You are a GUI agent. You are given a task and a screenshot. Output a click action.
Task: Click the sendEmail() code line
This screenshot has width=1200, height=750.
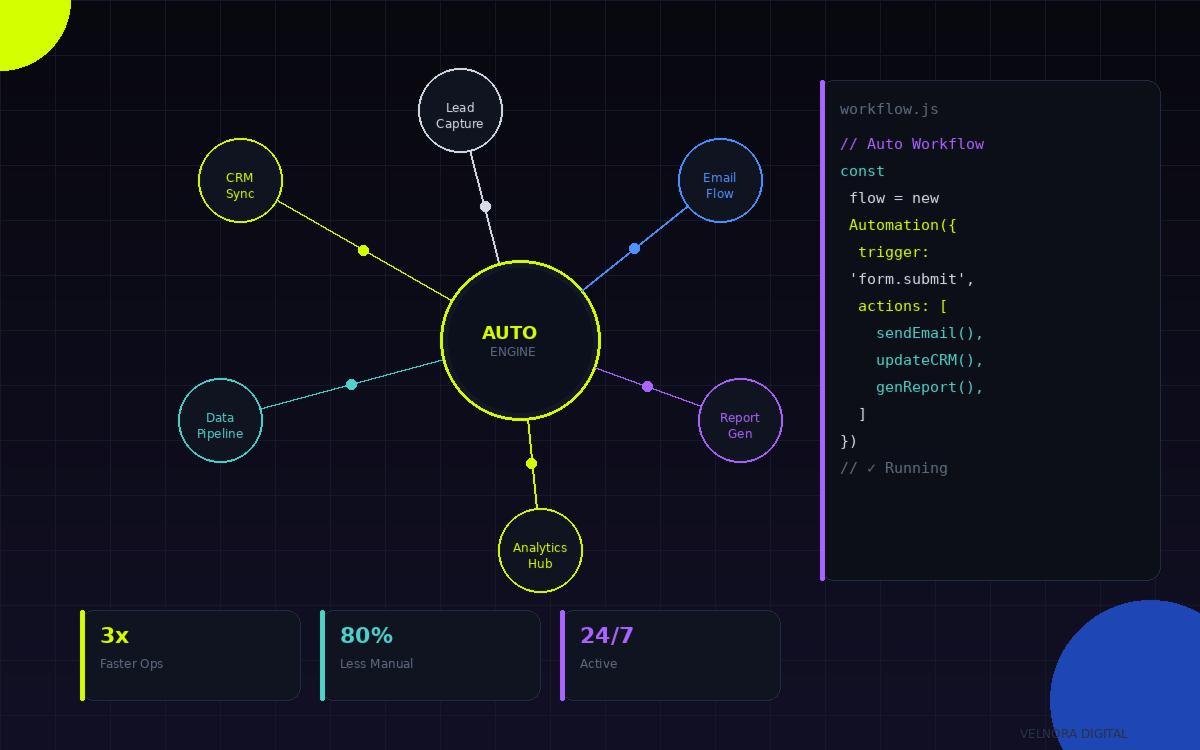930,333
